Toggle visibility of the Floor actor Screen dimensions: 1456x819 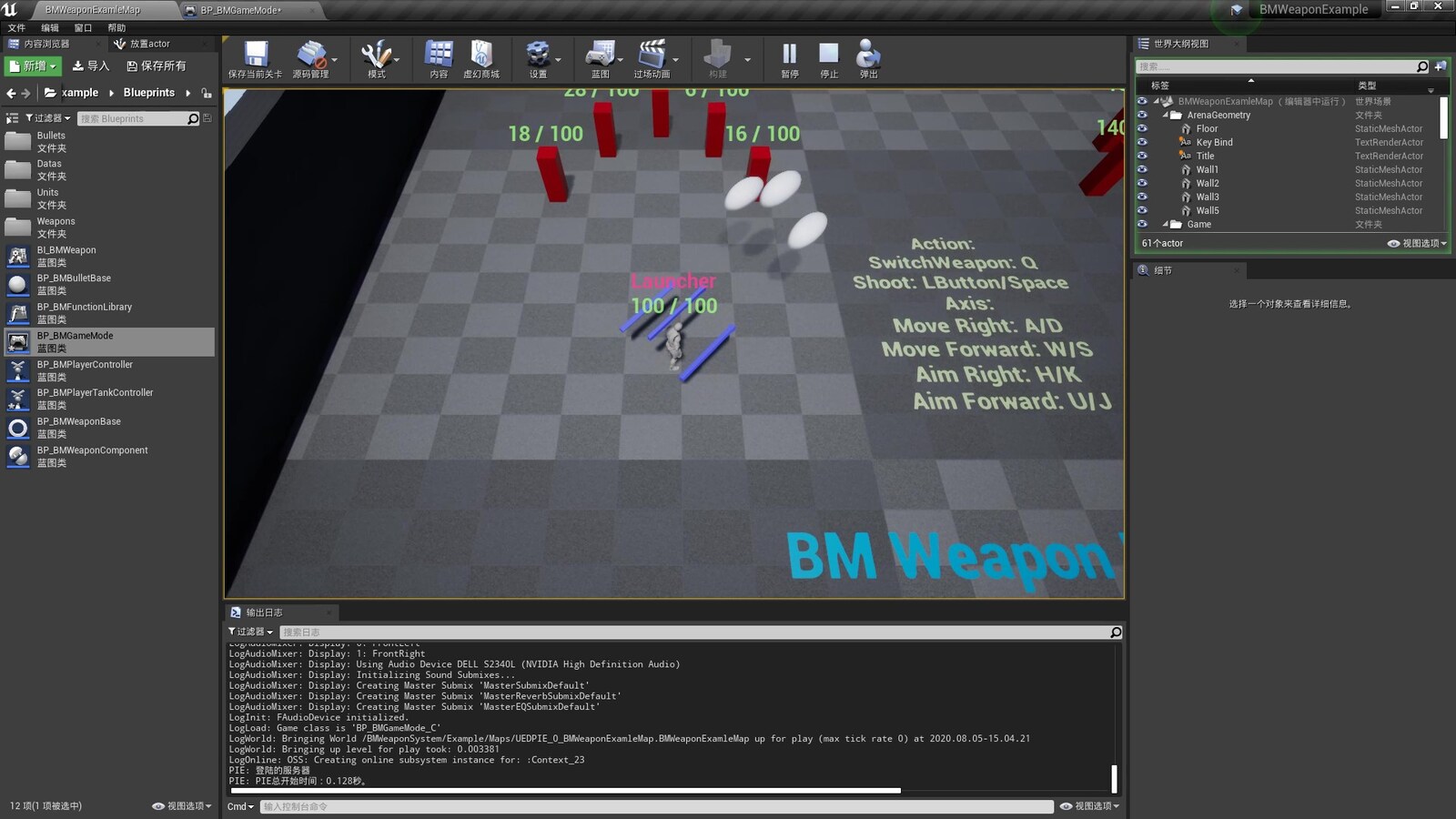tap(1142, 128)
